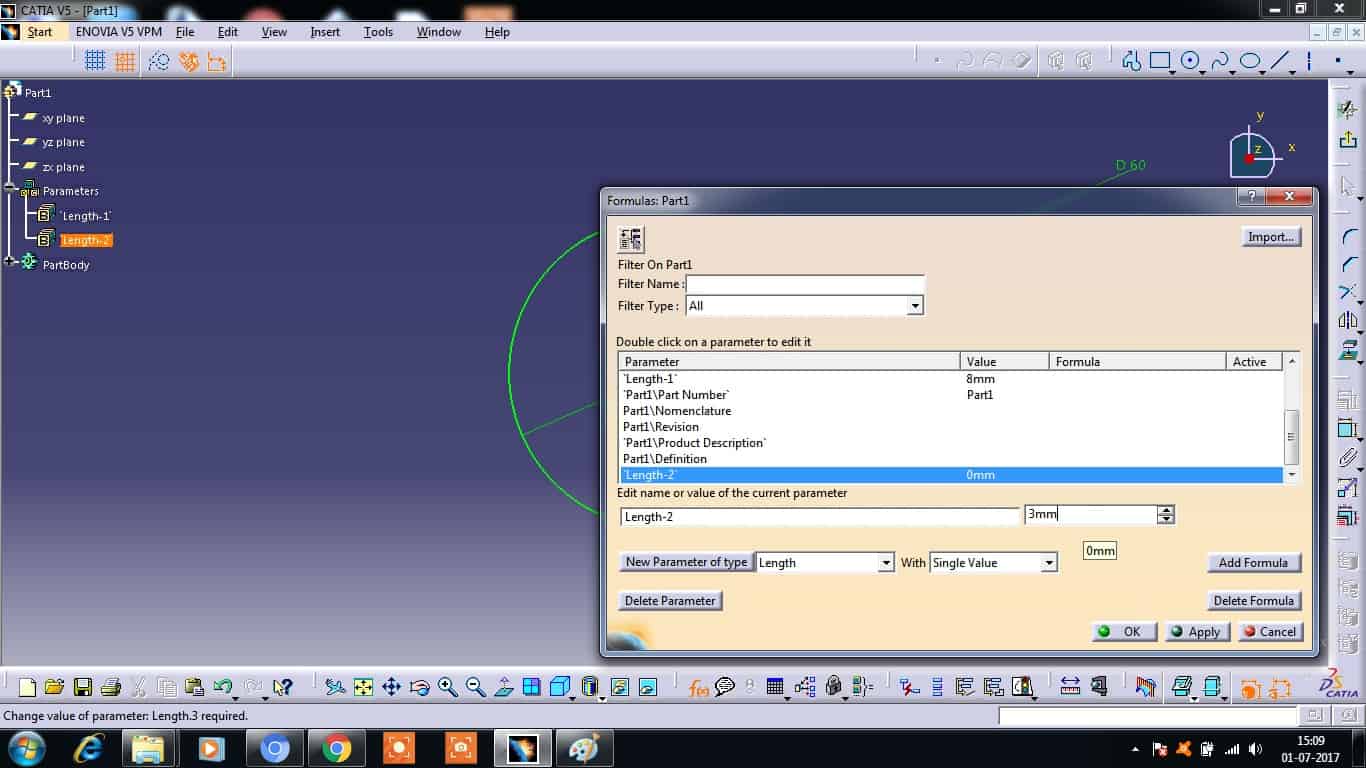
Task: Click the Length-2 name edit field
Action: [819, 517]
